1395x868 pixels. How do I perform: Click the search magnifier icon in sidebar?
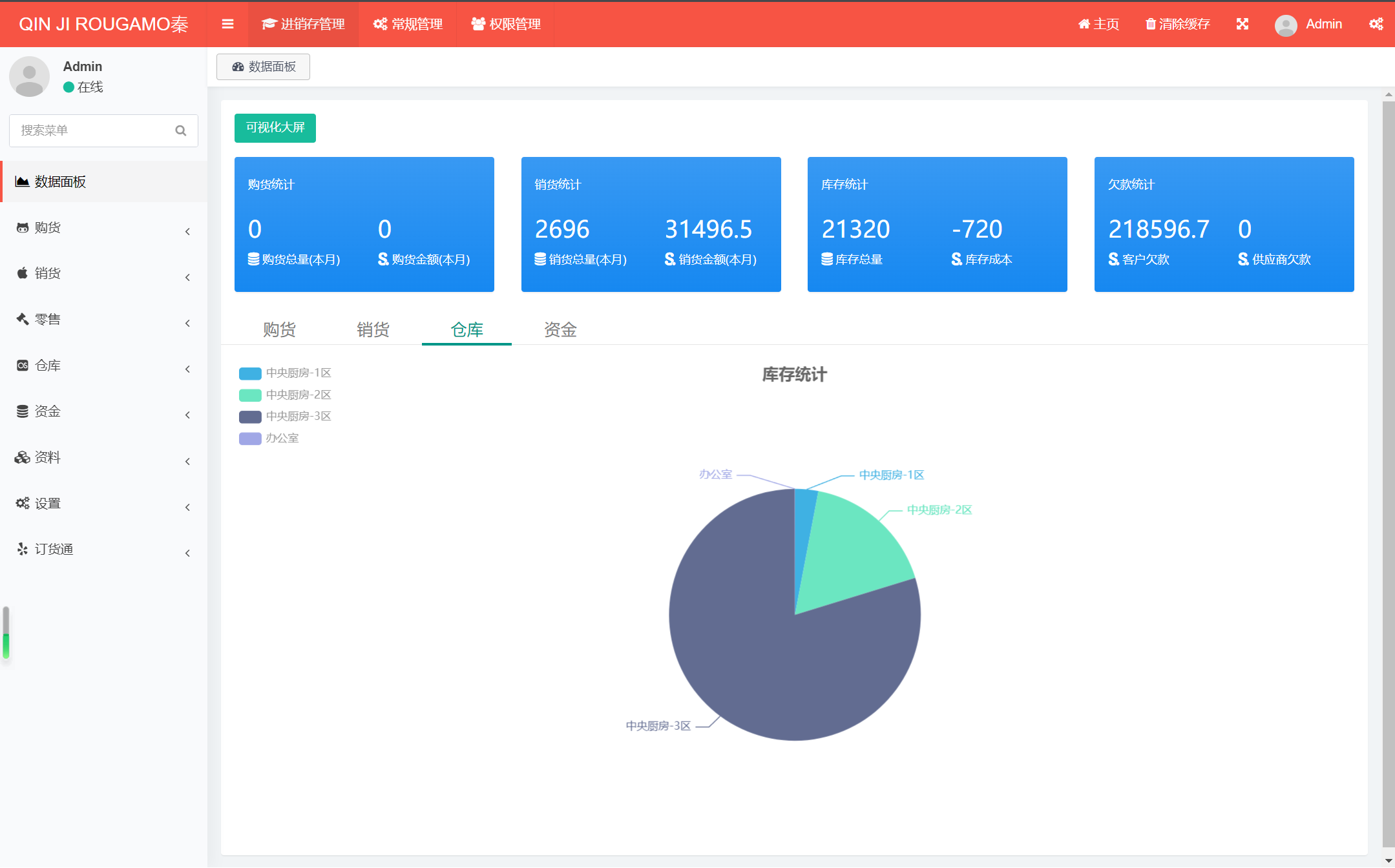(x=181, y=130)
